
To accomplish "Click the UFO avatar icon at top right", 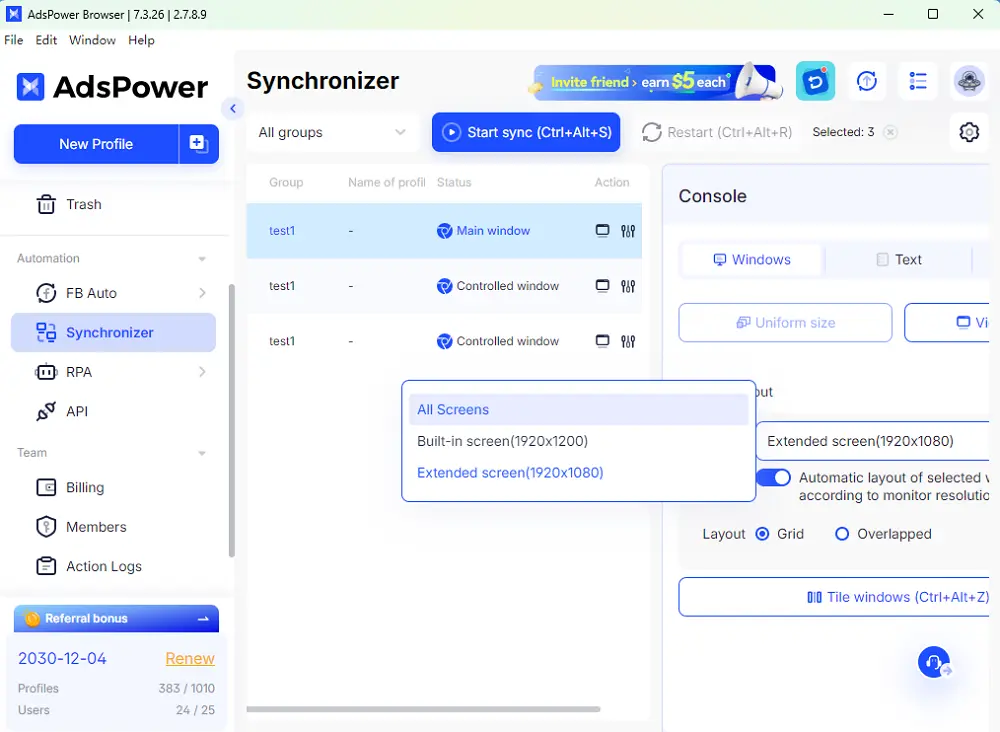I will tap(968, 81).
